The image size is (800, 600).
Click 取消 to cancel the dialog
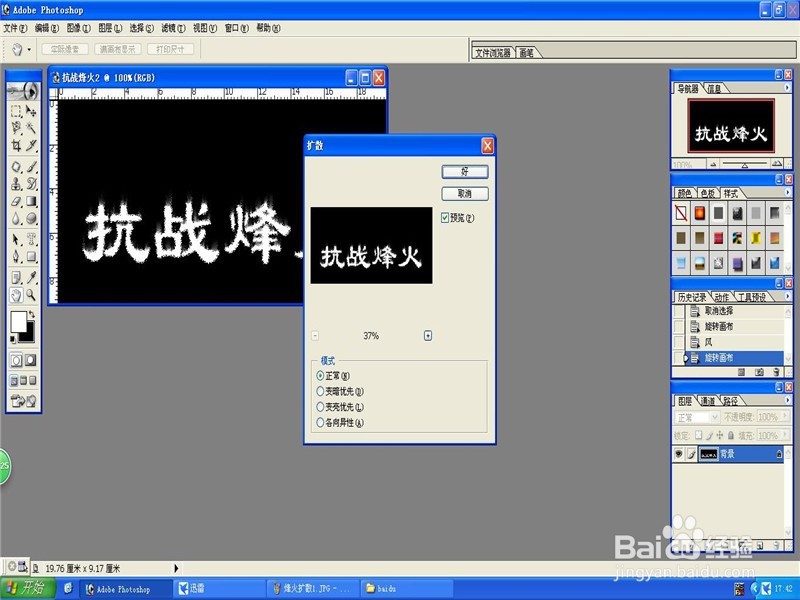(x=463, y=193)
